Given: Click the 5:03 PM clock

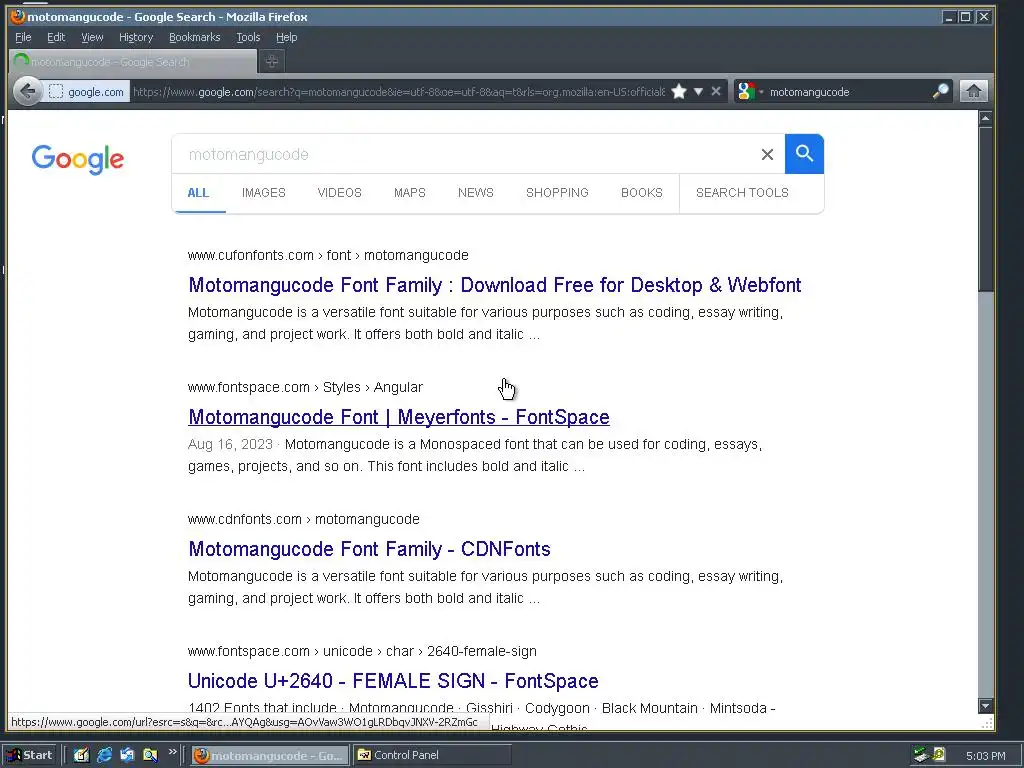Looking at the screenshot, I should click(985, 756).
